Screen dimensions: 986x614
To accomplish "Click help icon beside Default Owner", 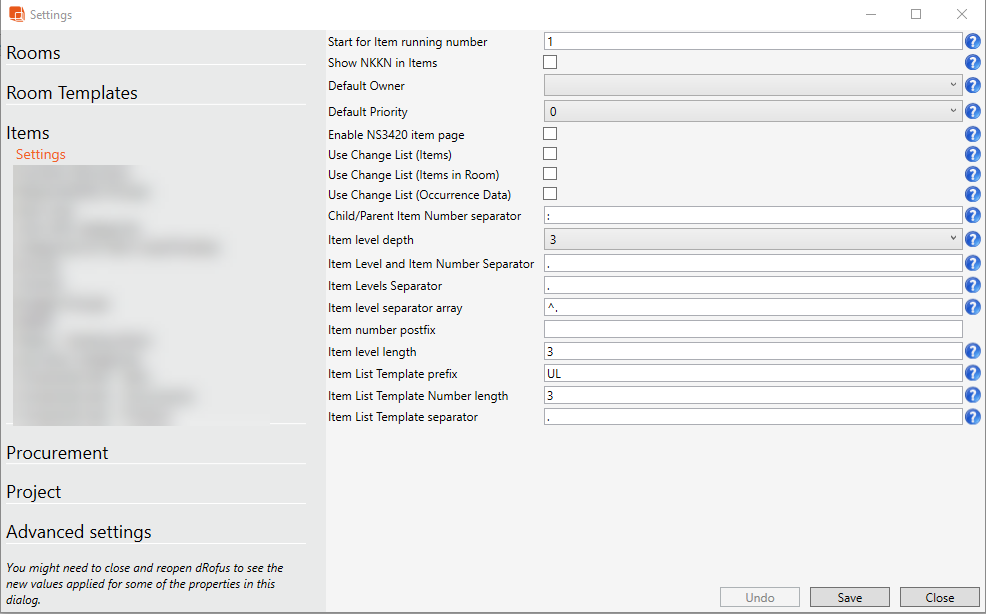I will (x=973, y=86).
